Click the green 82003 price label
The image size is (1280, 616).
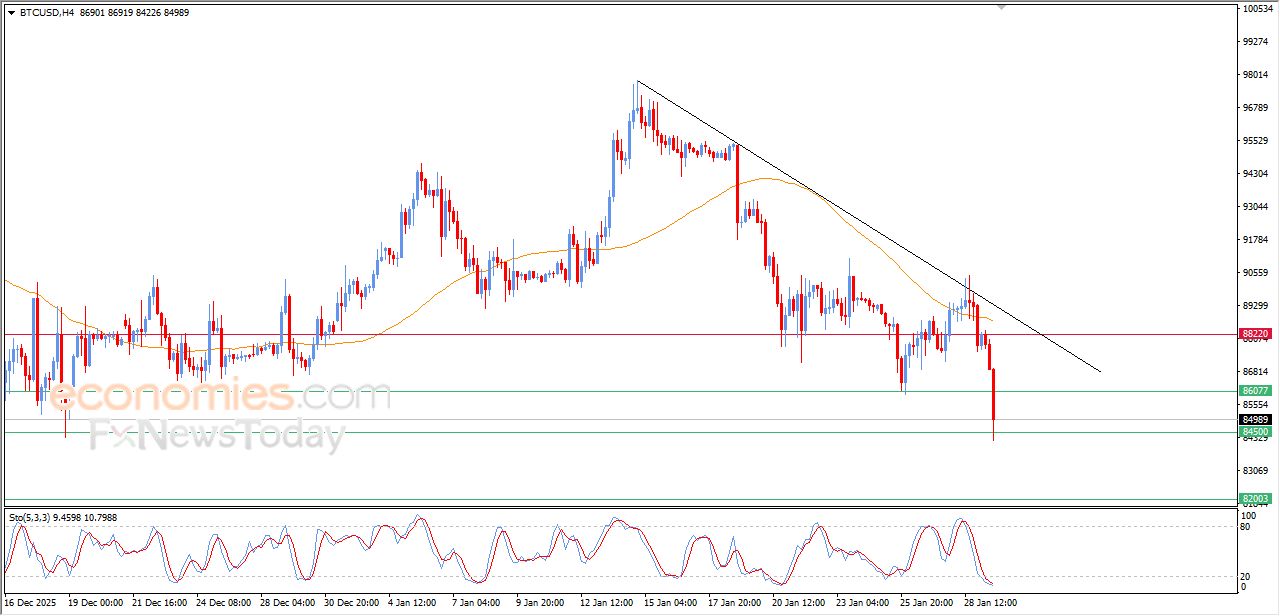[1255, 498]
